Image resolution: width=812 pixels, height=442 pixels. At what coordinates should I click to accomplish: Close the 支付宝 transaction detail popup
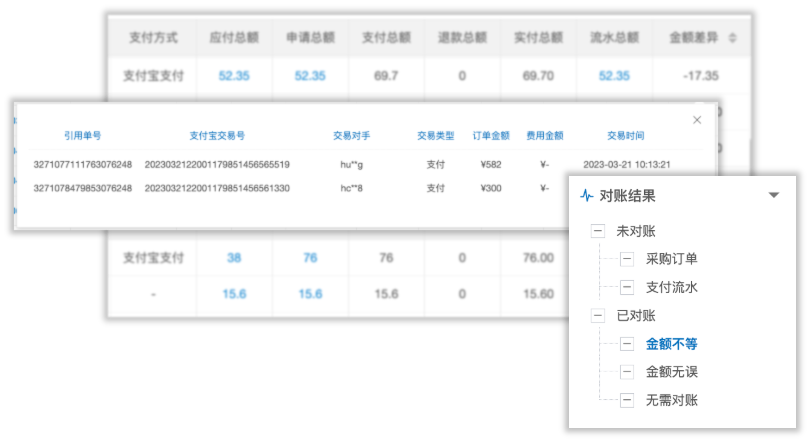click(x=697, y=120)
